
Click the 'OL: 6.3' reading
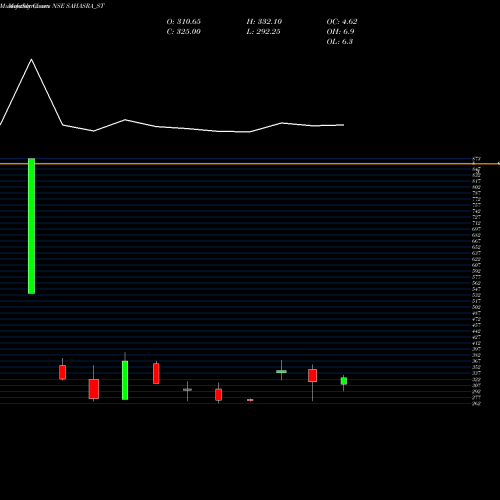[340, 42]
